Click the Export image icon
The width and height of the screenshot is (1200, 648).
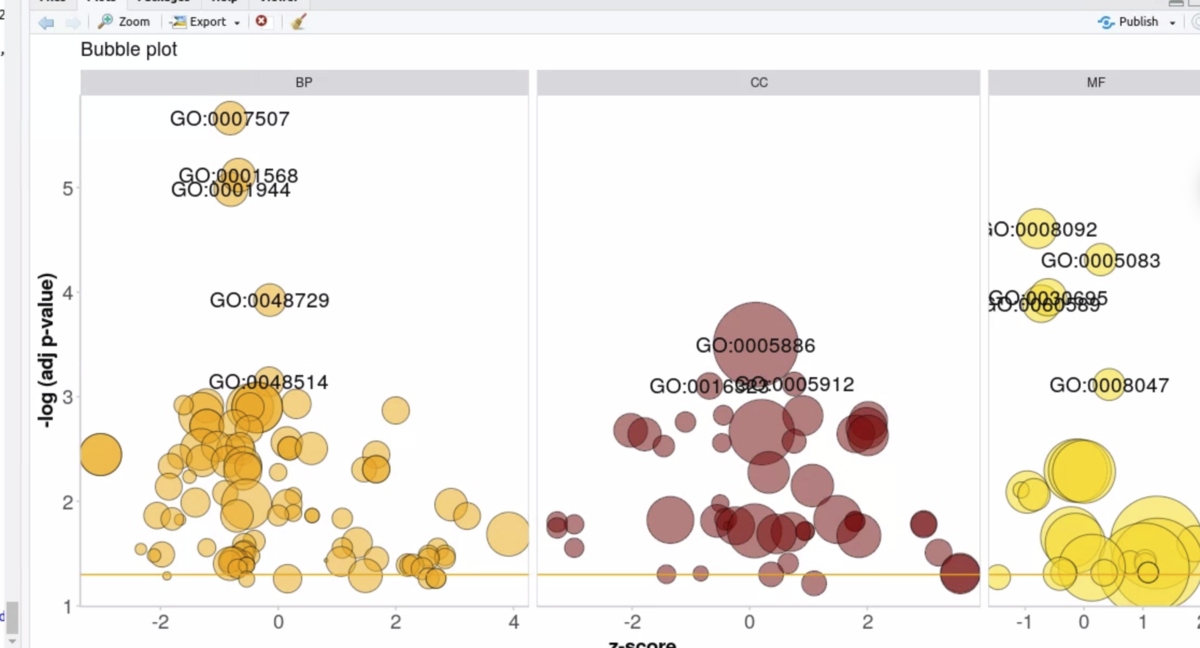[x=179, y=21]
